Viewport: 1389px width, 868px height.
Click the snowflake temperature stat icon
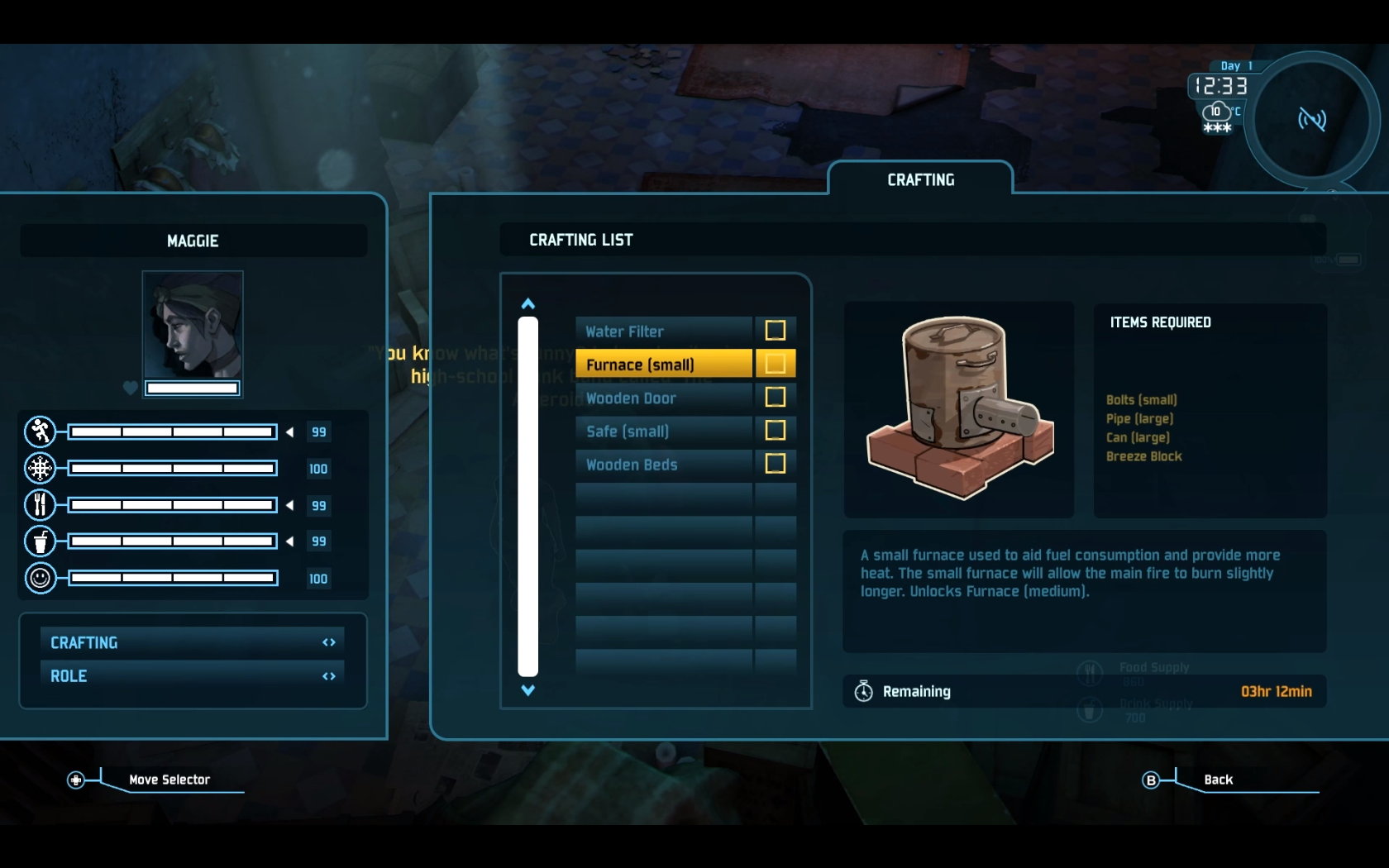pyautogui.click(x=40, y=469)
